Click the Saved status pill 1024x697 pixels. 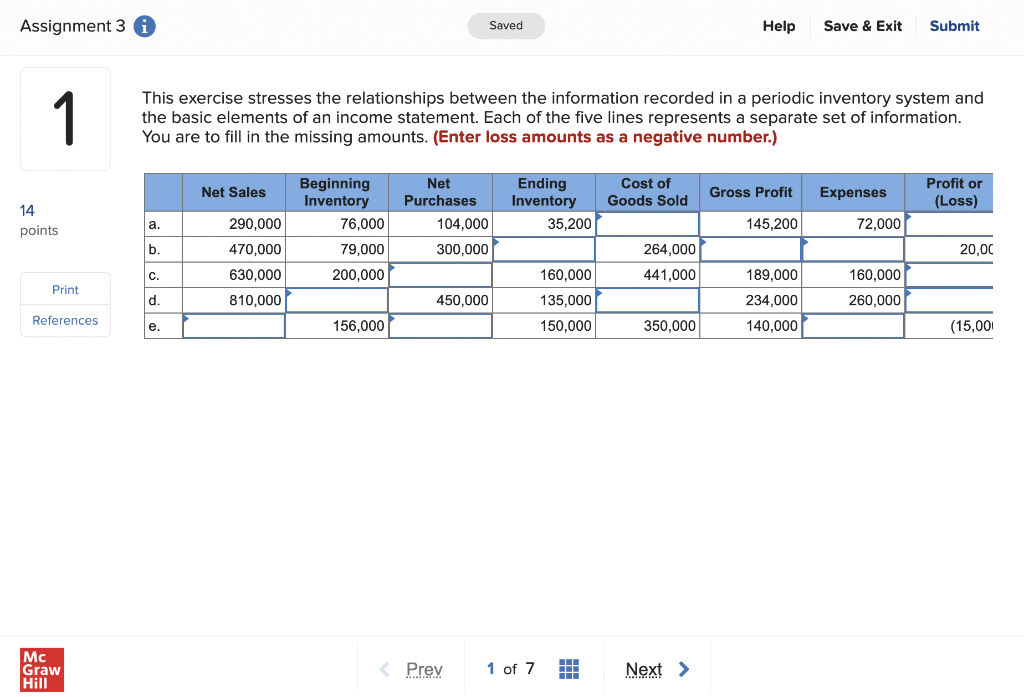(506, 26)
